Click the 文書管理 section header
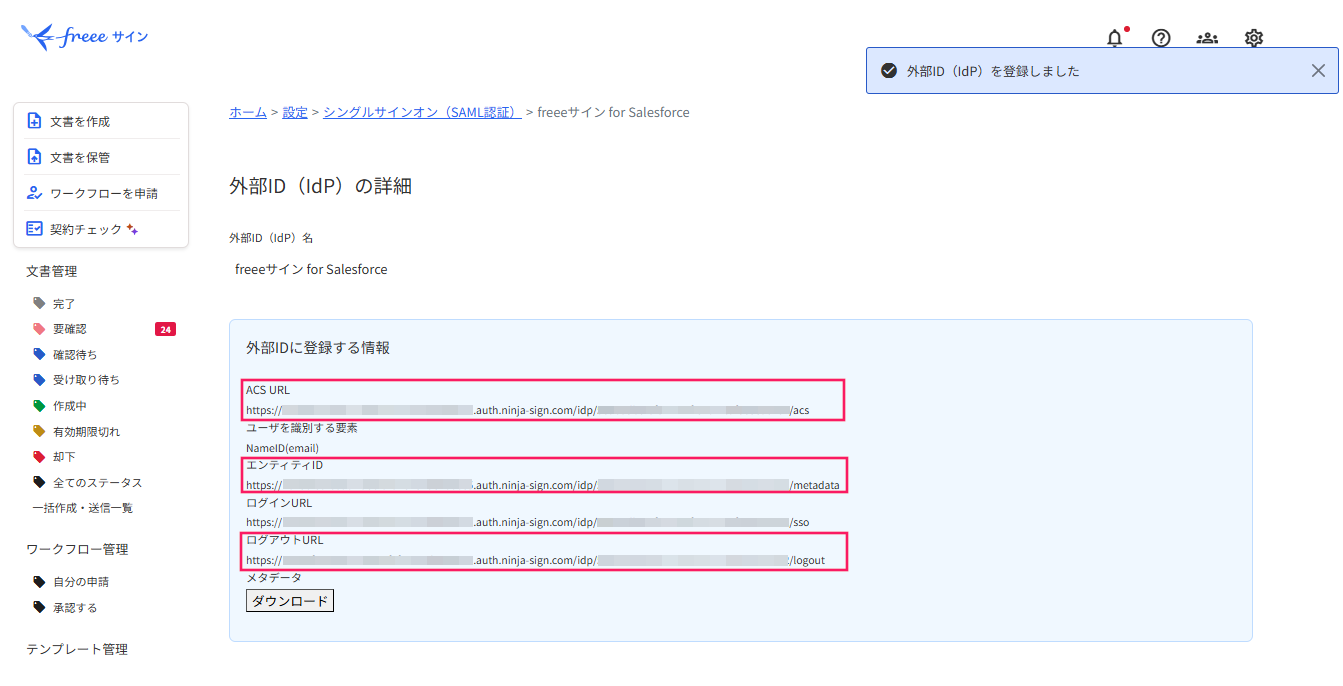Image resolution: width=1343 pixels, height=686 pixels. (52, 271)
